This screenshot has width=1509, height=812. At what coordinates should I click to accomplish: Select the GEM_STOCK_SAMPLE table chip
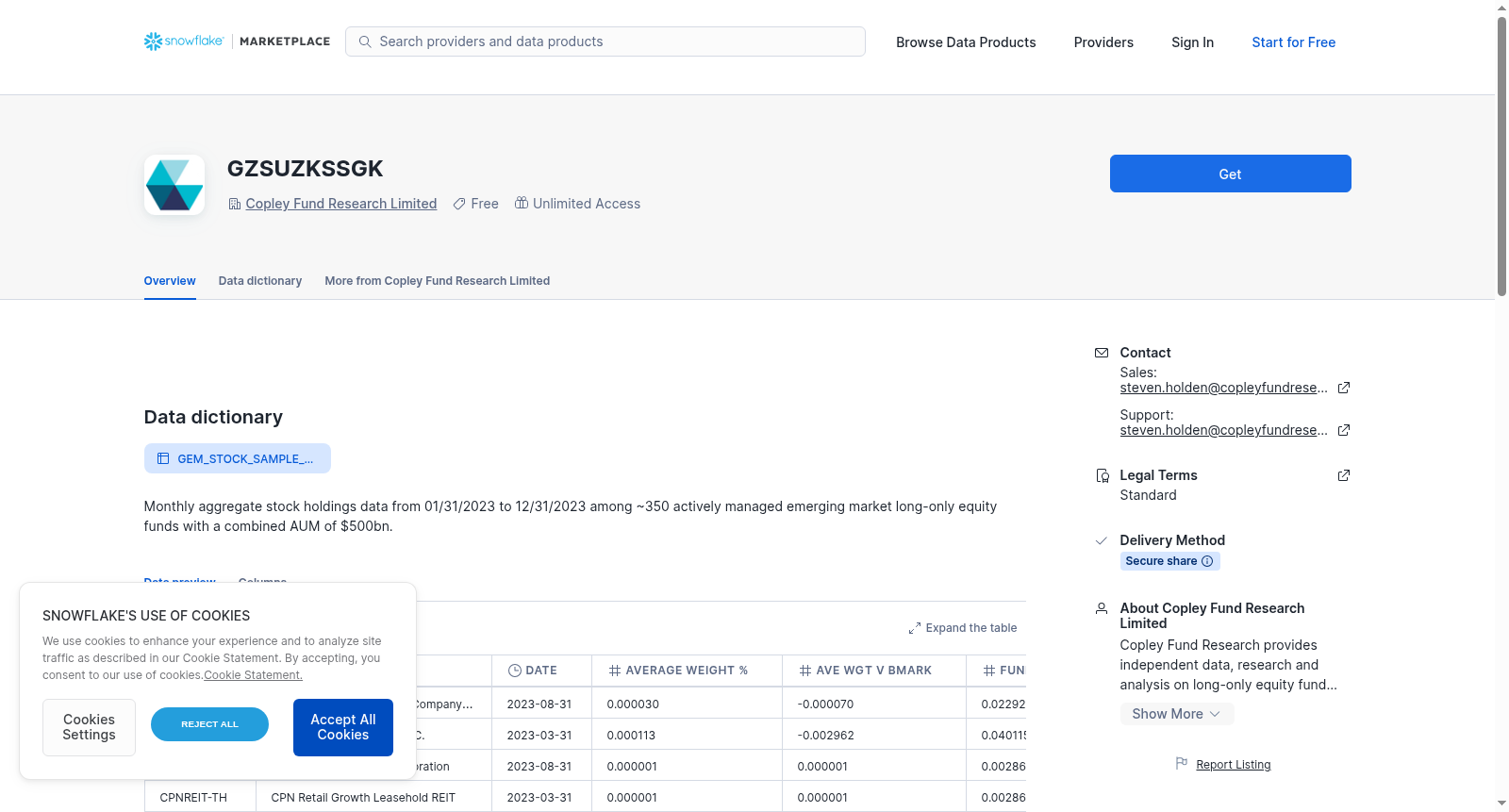point(238,458)
